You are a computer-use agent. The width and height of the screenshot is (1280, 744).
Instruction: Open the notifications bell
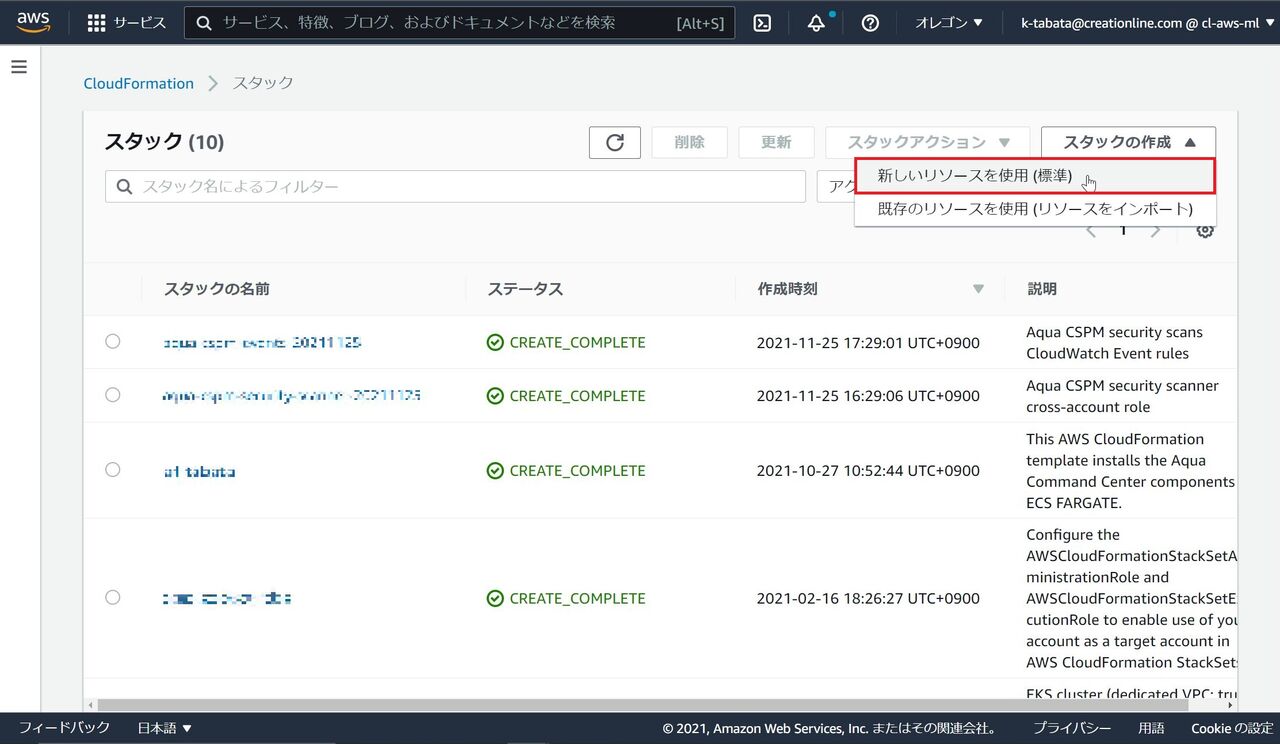(x=816, y=22)
